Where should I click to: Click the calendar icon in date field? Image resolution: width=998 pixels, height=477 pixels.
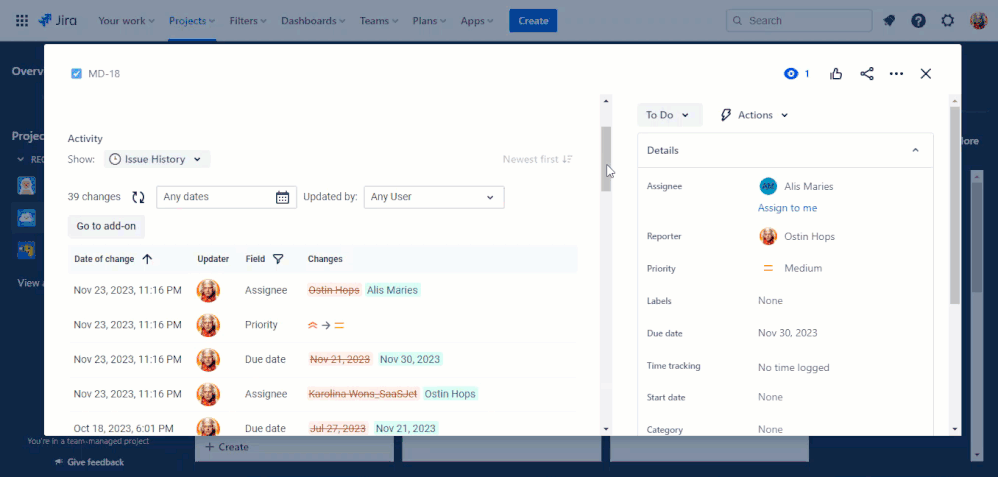pyautogui.click(x=283, y=197)
